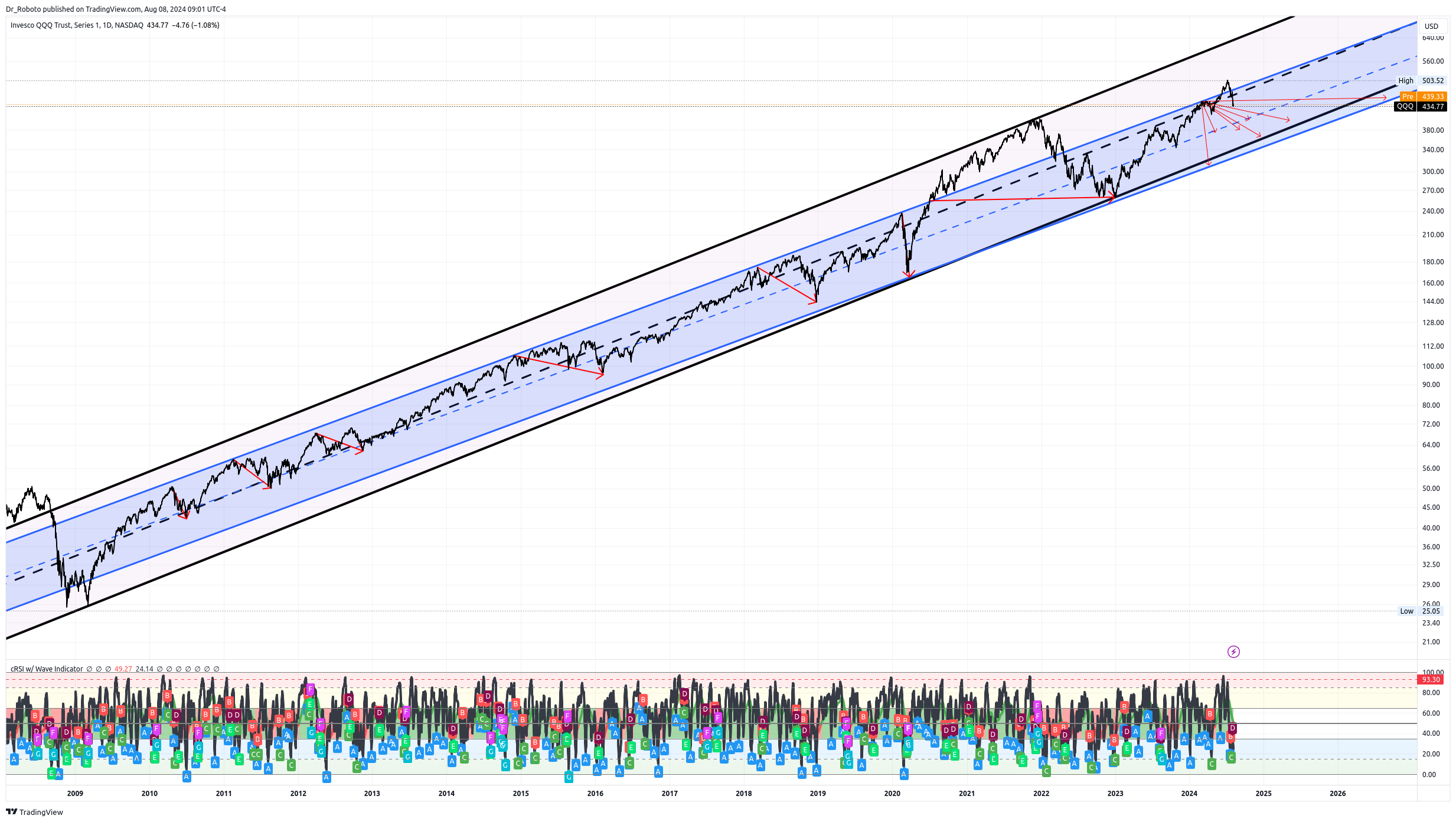This screenshot has height=822, width=1456.
Task: Click the 2016 label on time axis
Action: (595, 793)
